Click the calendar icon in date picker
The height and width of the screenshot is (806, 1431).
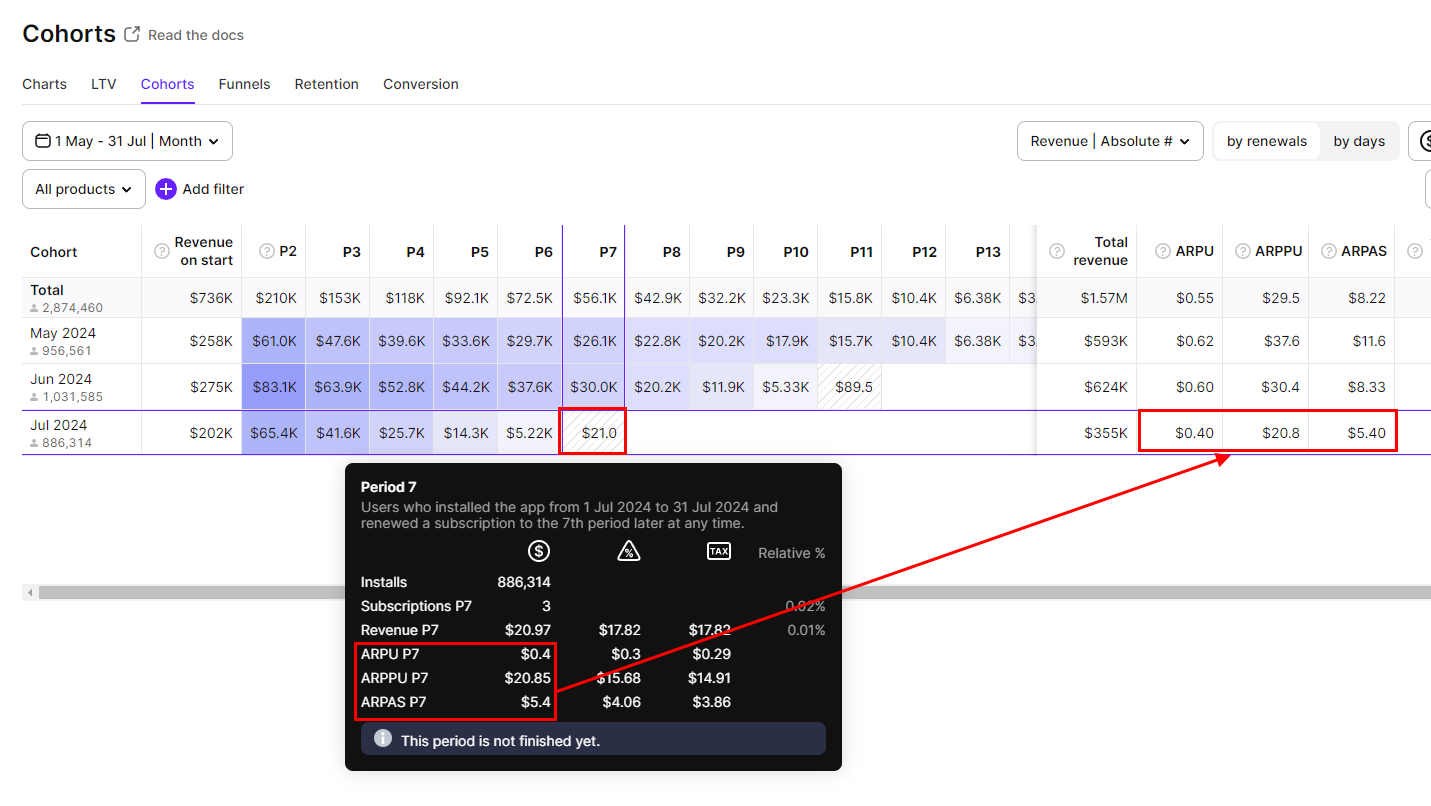click(x=43, y=141)
